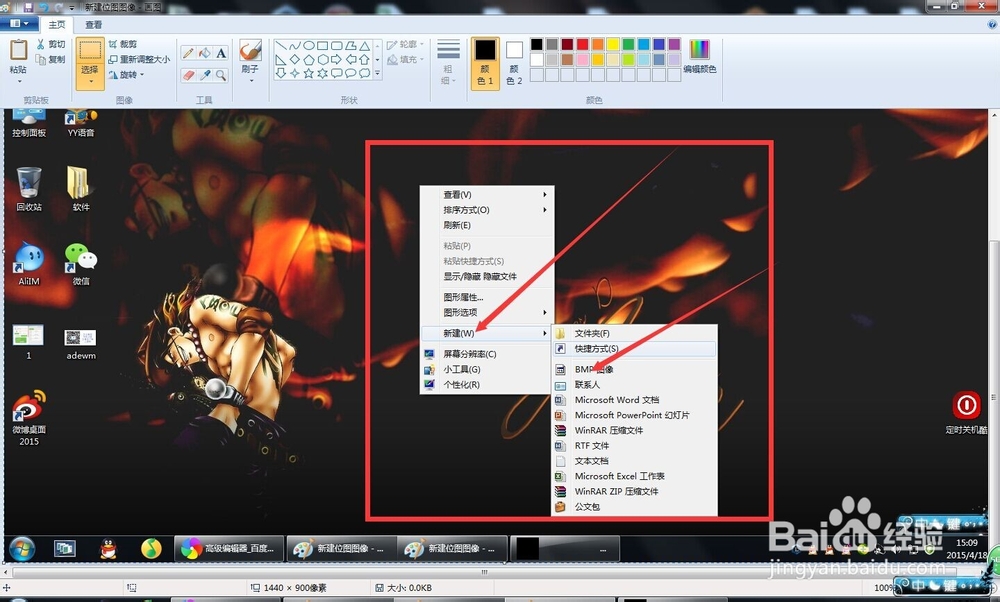This screenshot has width=1000, height=602.
Task: Expand the 粘贴 (Paste) dropdown arrow
Action: pyautogui.click(x=18, y=82)
